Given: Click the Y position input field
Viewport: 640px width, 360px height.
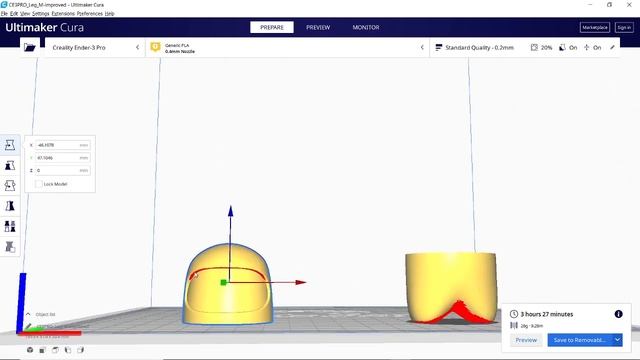Looking at the screenshot, I should click(62, 158).
